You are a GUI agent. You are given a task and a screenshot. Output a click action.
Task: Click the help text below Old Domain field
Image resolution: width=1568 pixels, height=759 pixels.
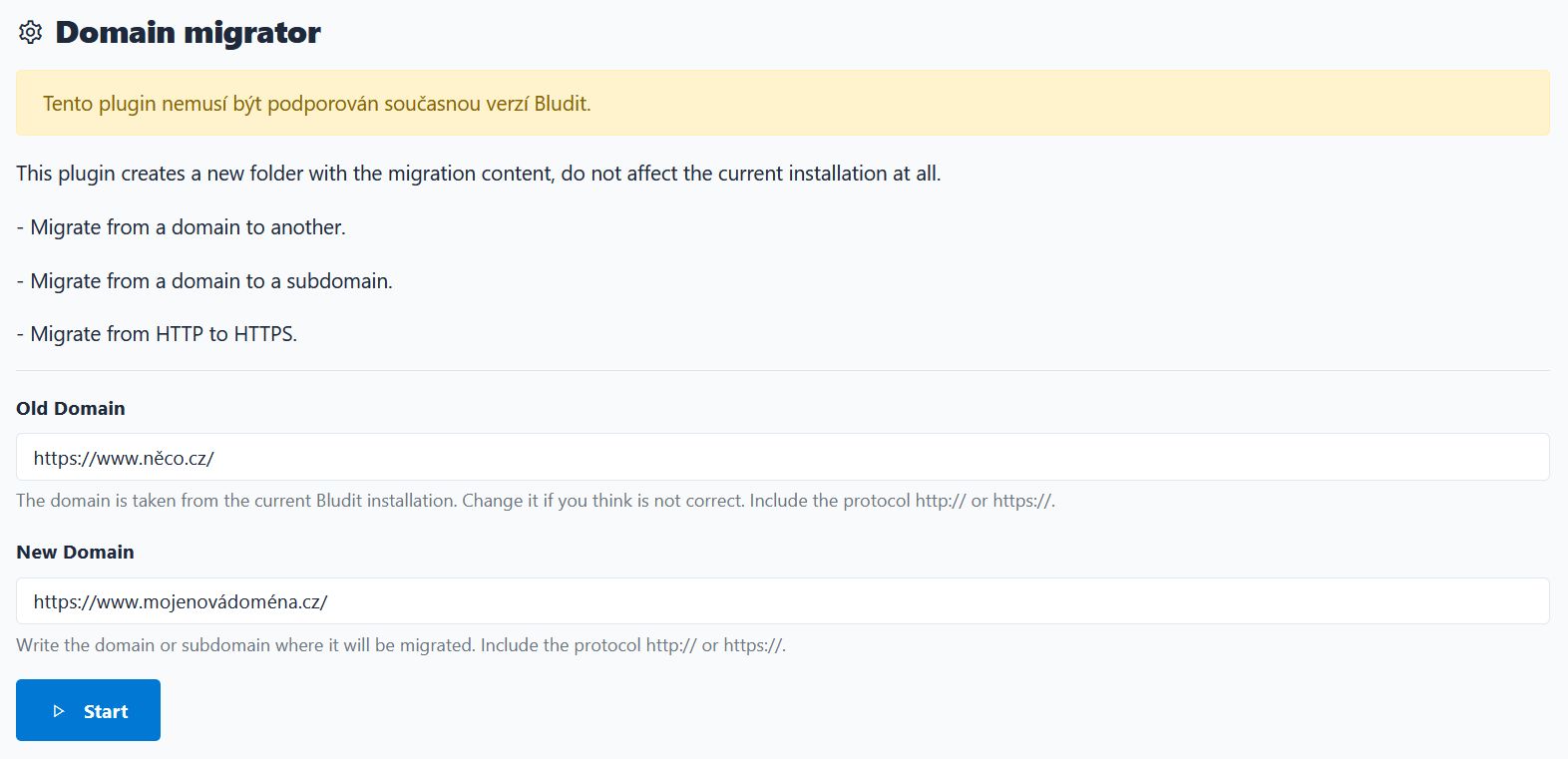point(536,501)
